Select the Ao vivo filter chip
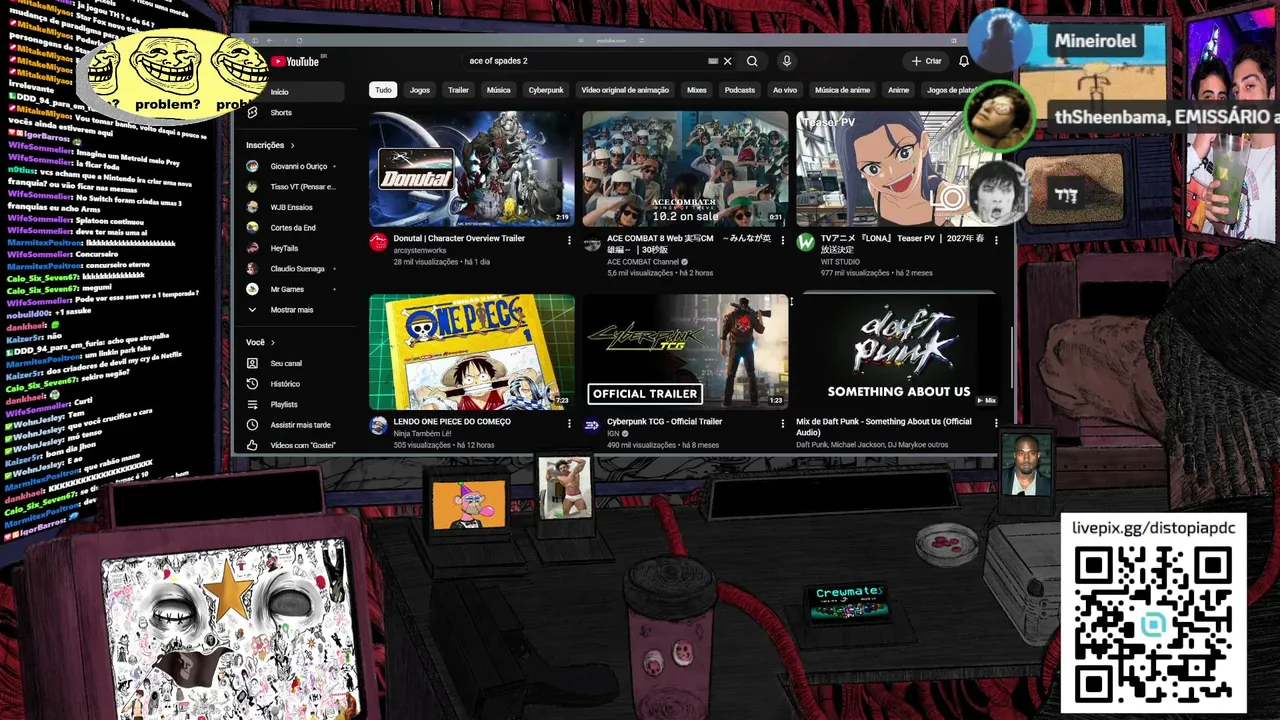Screen dimensions: 1280x720 coord(785,90)
